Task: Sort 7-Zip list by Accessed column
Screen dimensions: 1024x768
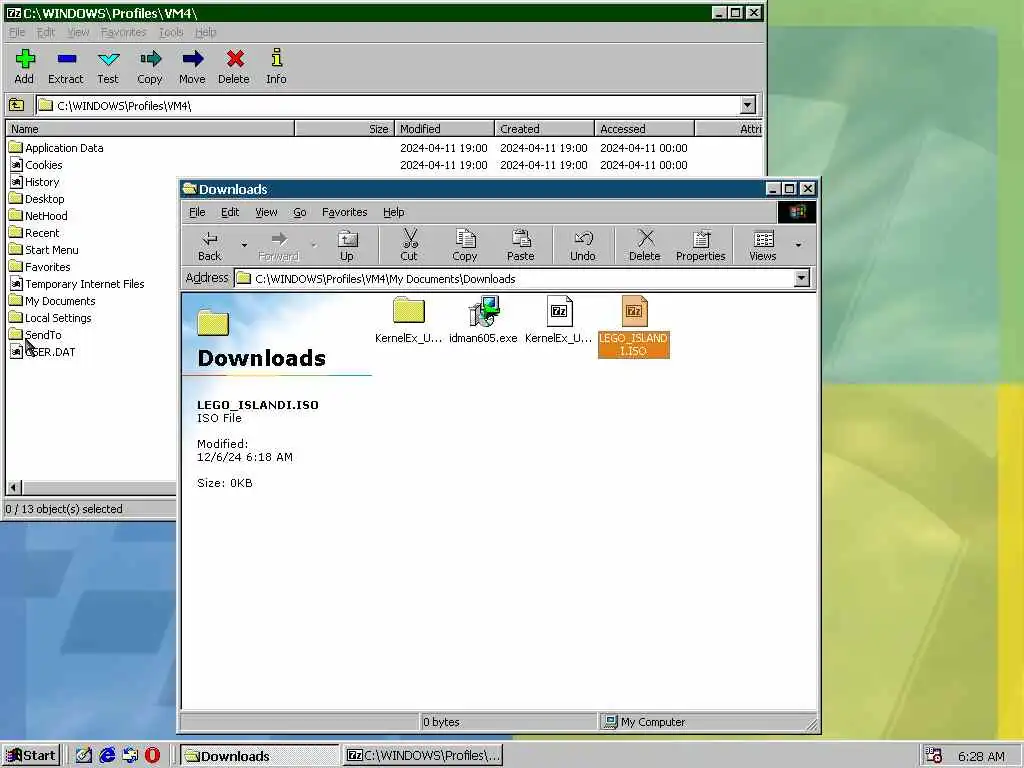Action: click(645, 129)
